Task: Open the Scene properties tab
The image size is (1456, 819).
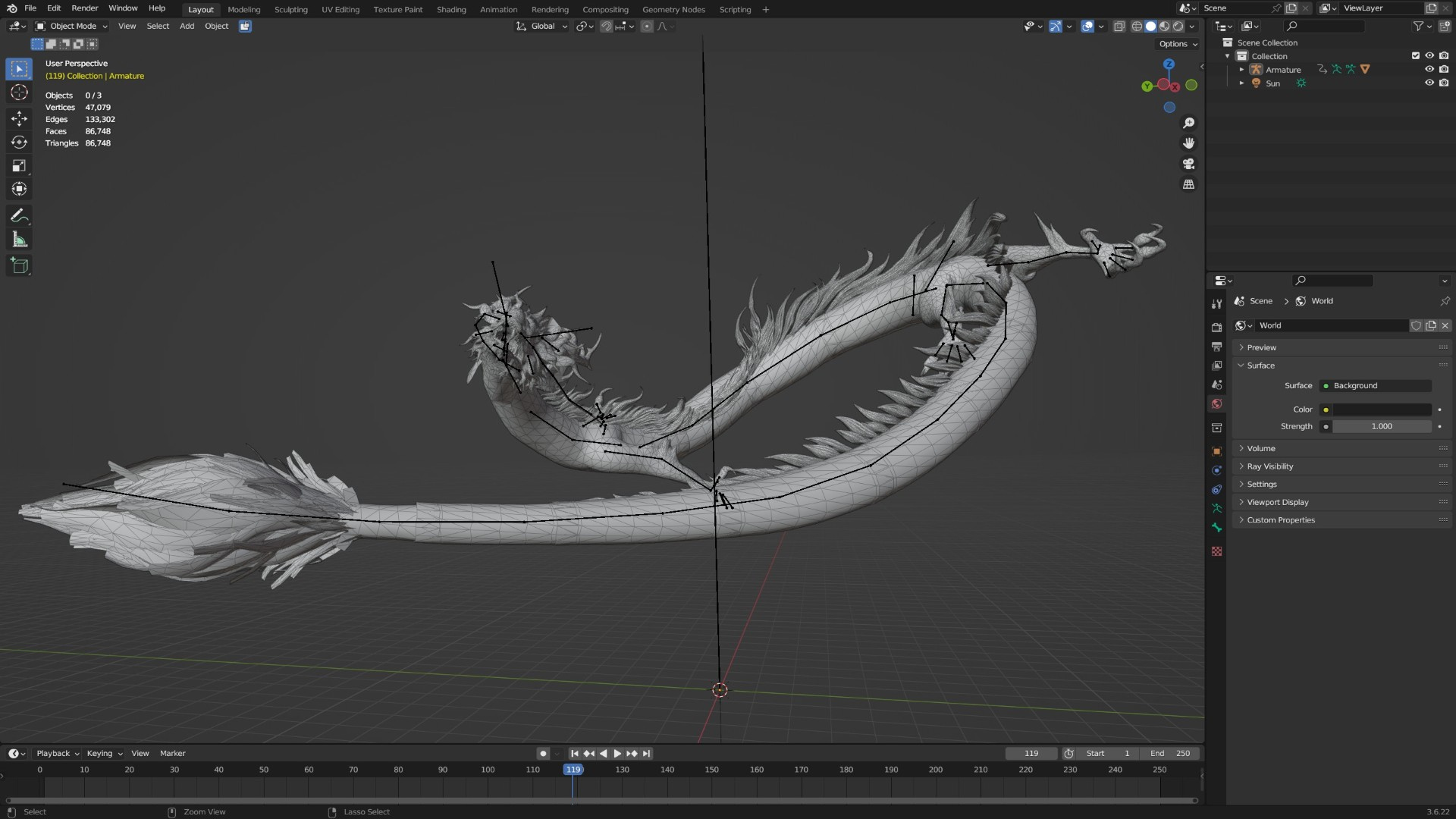Action: tap(1216, 384)
